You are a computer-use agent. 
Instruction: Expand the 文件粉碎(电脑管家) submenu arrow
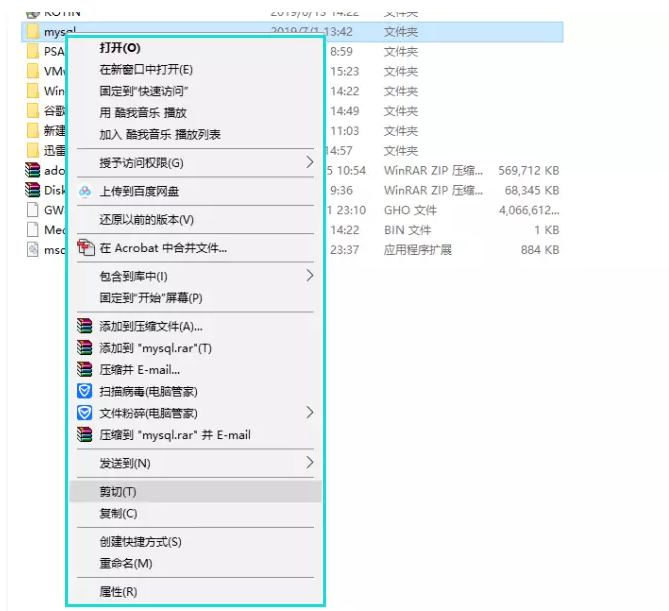[x=310, y=413]
